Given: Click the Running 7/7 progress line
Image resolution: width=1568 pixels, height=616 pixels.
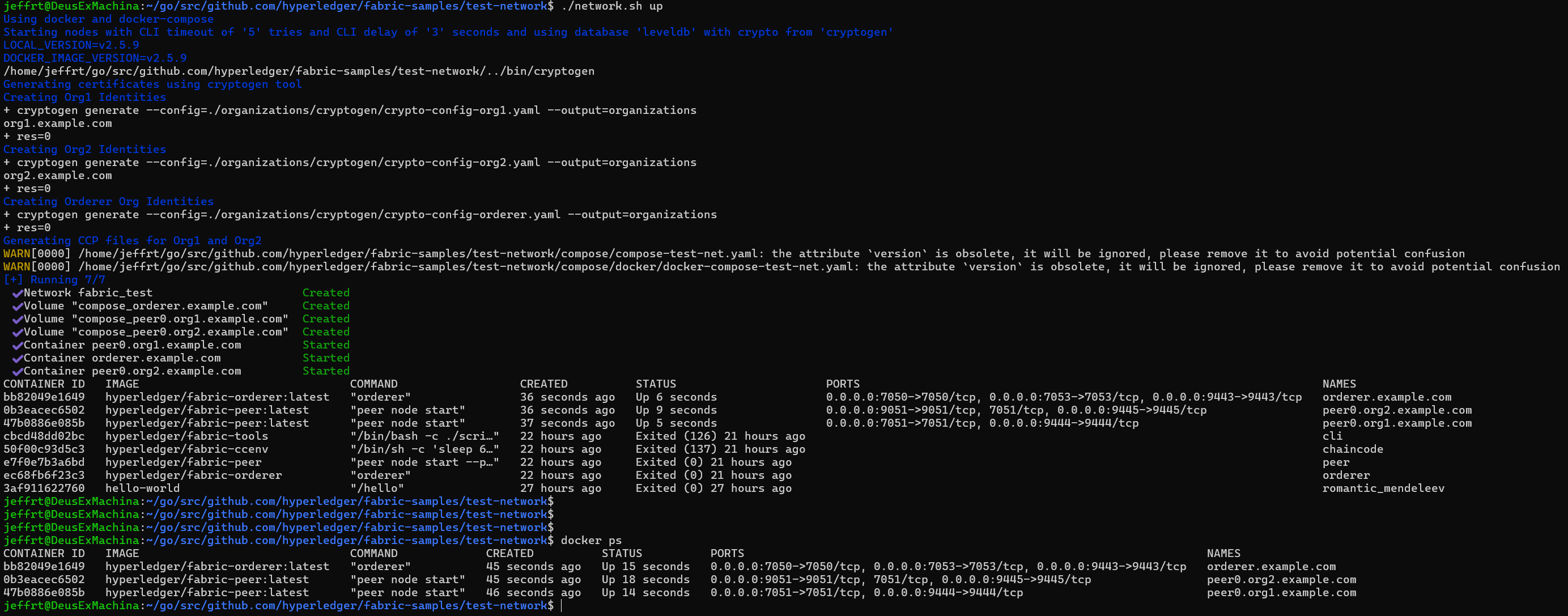Looking at the screenshot, I should (x=54, y=279).
